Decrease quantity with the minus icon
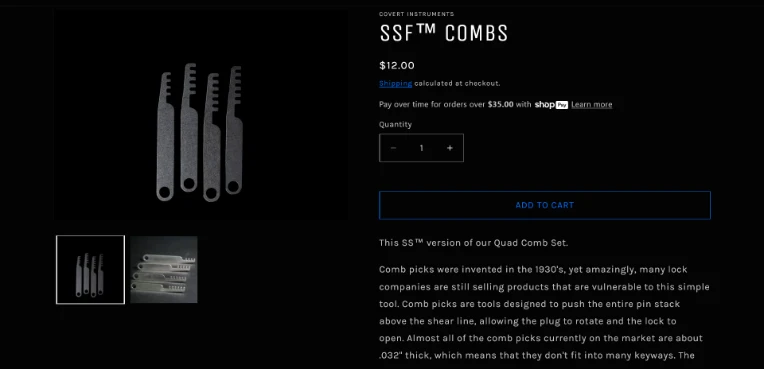This screenshot has width=764, height=369. point(393,148)
